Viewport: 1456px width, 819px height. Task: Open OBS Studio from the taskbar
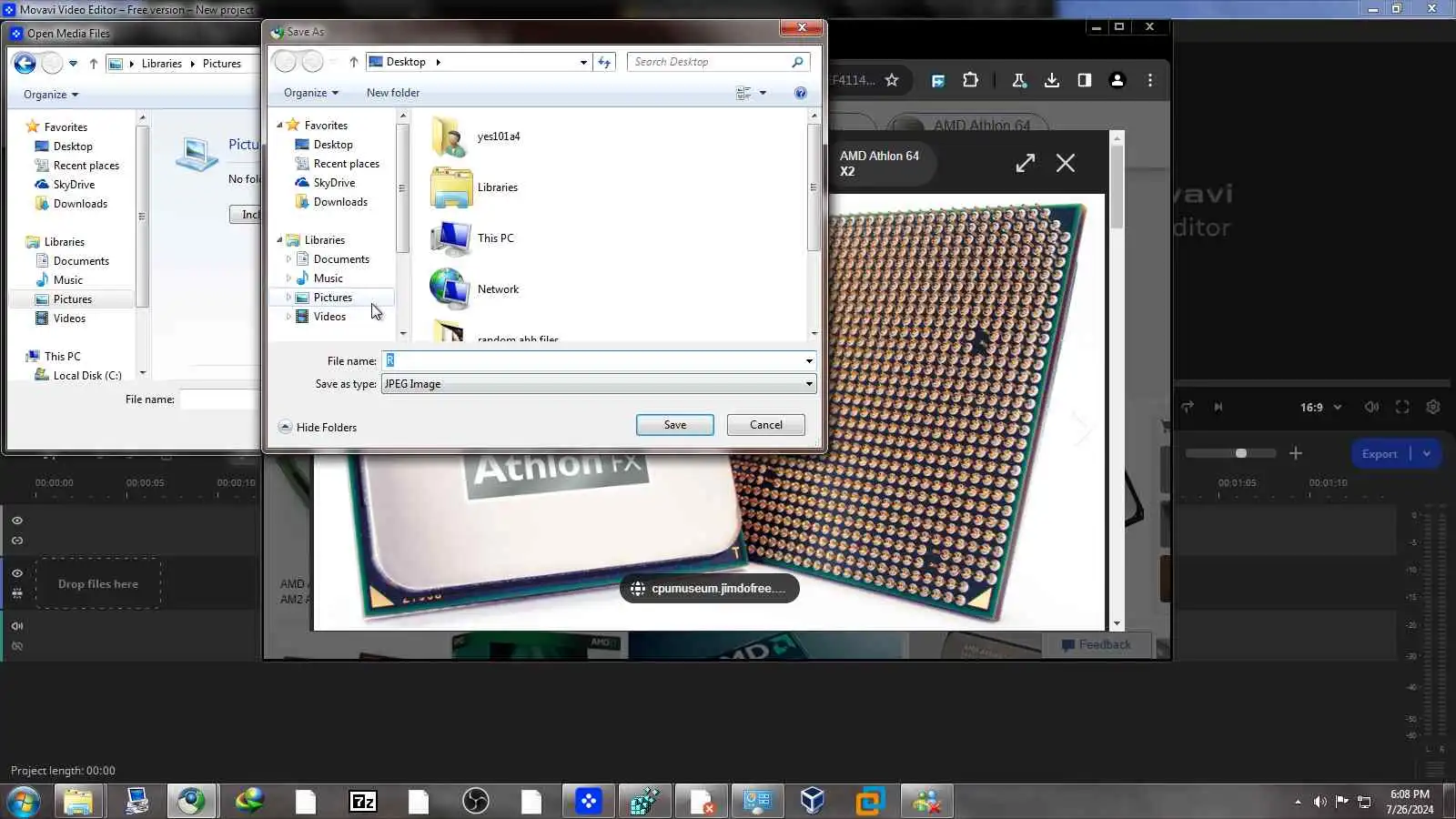[475, 802]
